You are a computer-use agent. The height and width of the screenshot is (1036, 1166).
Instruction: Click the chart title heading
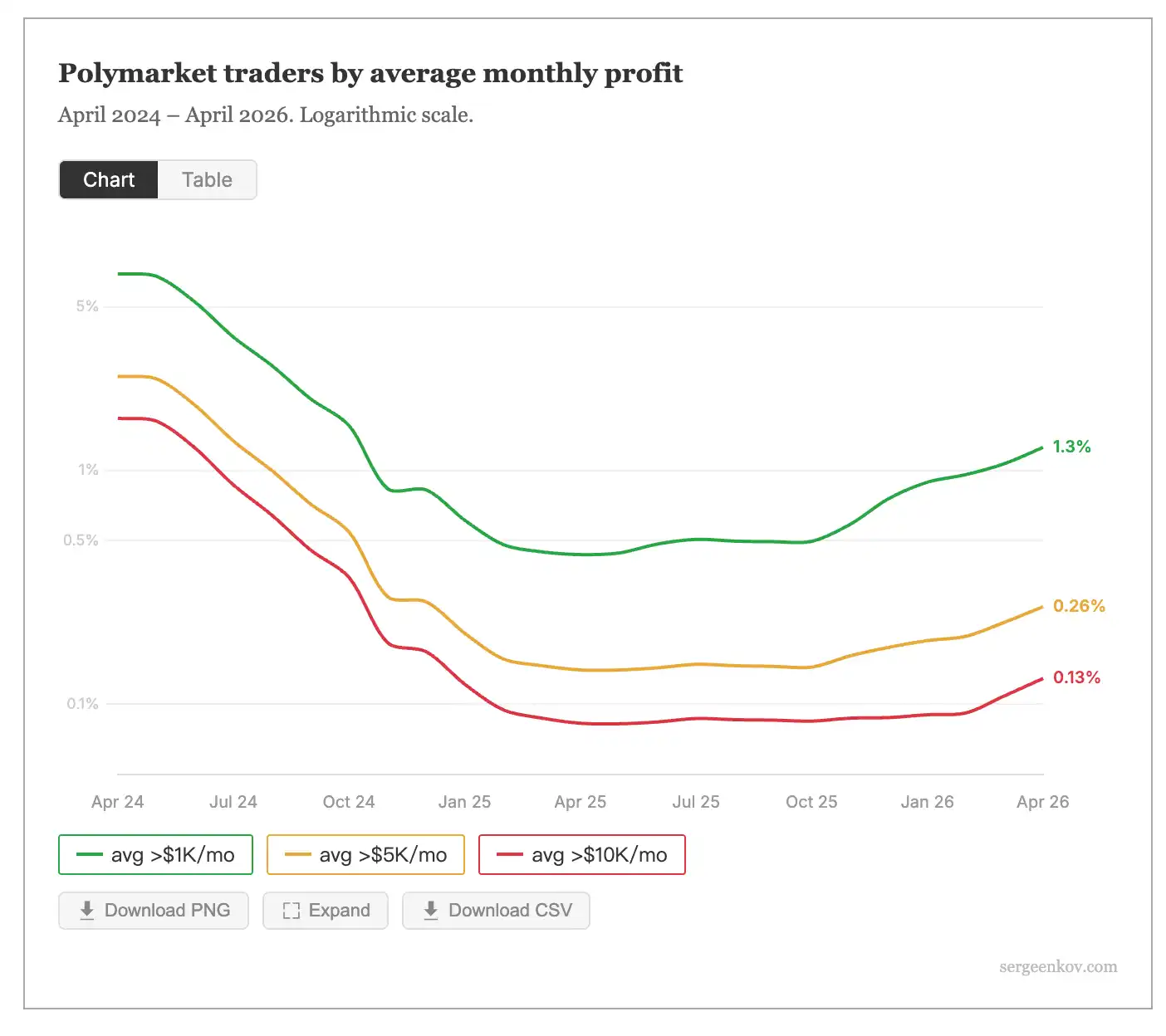coord(370,73)
